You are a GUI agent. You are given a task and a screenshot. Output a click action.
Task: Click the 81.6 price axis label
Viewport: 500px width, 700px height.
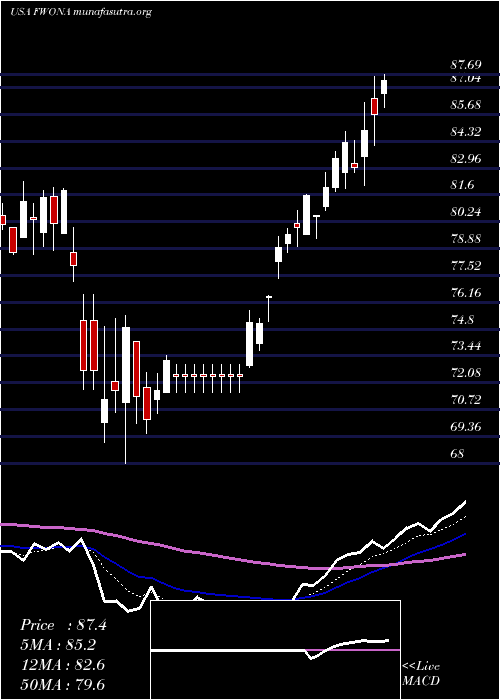coord(462,185)
